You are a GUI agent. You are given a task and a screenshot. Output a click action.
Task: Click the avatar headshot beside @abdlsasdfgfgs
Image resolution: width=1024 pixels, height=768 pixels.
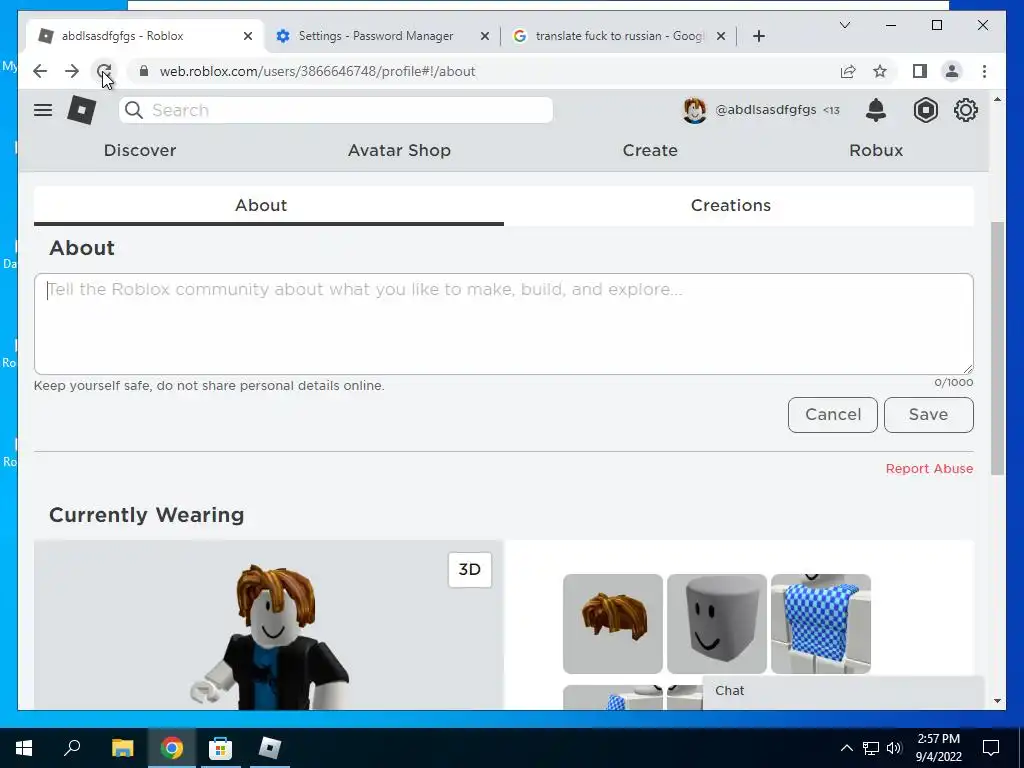coord(694,110)
